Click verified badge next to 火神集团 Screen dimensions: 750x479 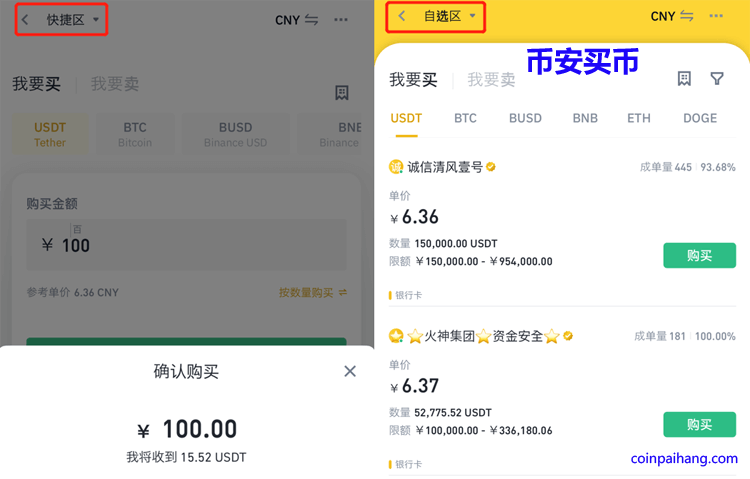click(x=568, y=336)
